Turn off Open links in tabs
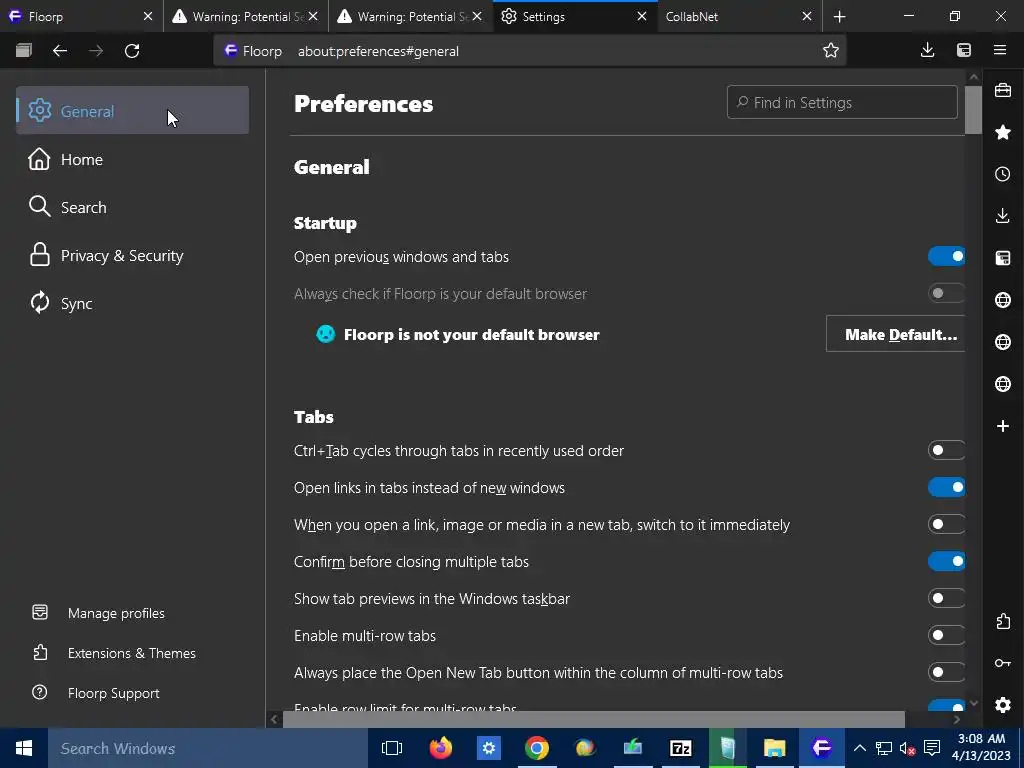The height and width of the screenshot is (768, 1024). [x=946, y=487]
